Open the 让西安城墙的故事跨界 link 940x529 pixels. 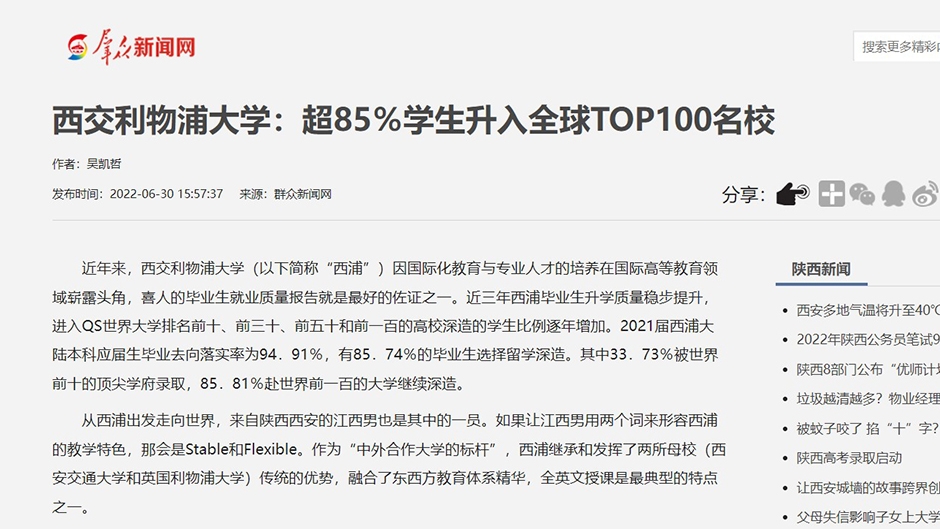(x=867, y=488)
